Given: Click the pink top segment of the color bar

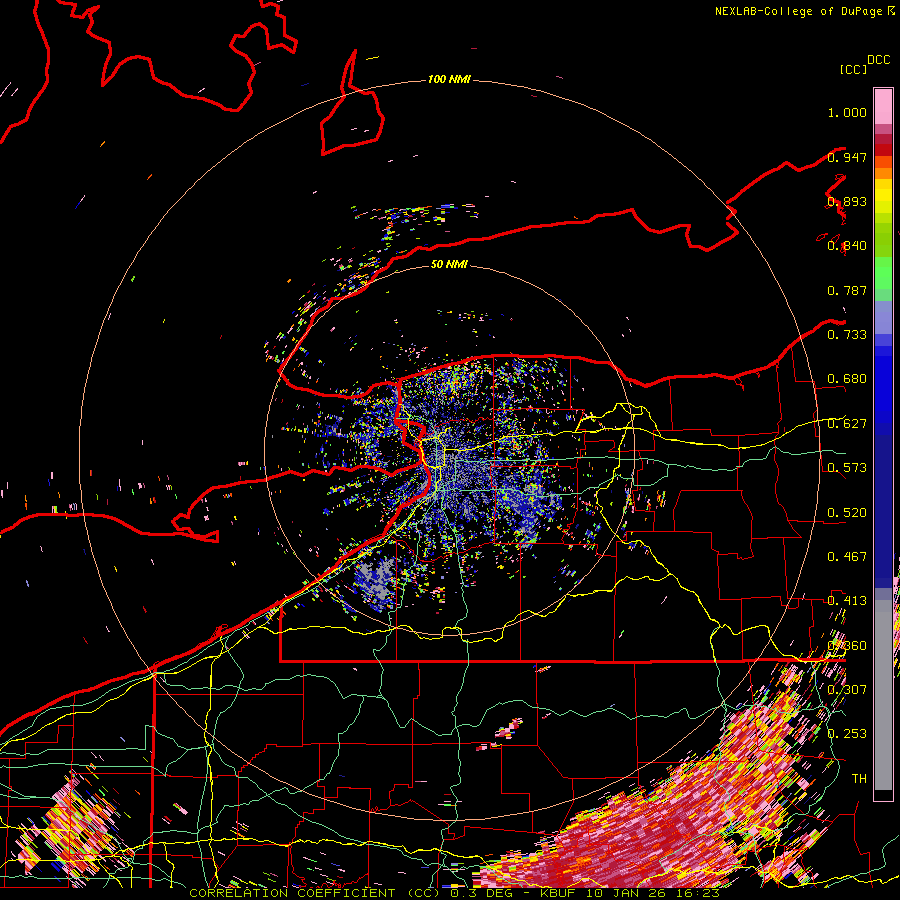Looking at the screenshot, I should 883,106.
